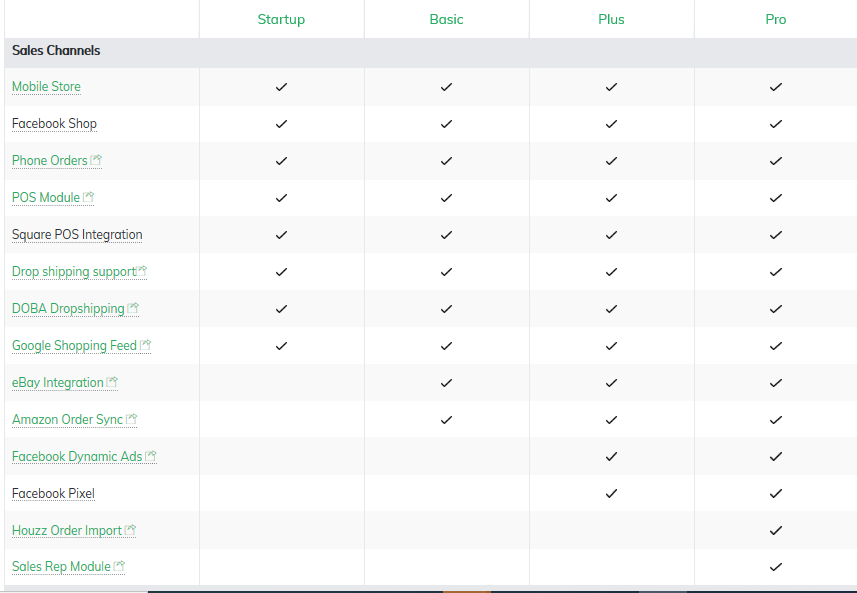
Task: Select the Pro plan column header
Action: (x=776, y=19)
